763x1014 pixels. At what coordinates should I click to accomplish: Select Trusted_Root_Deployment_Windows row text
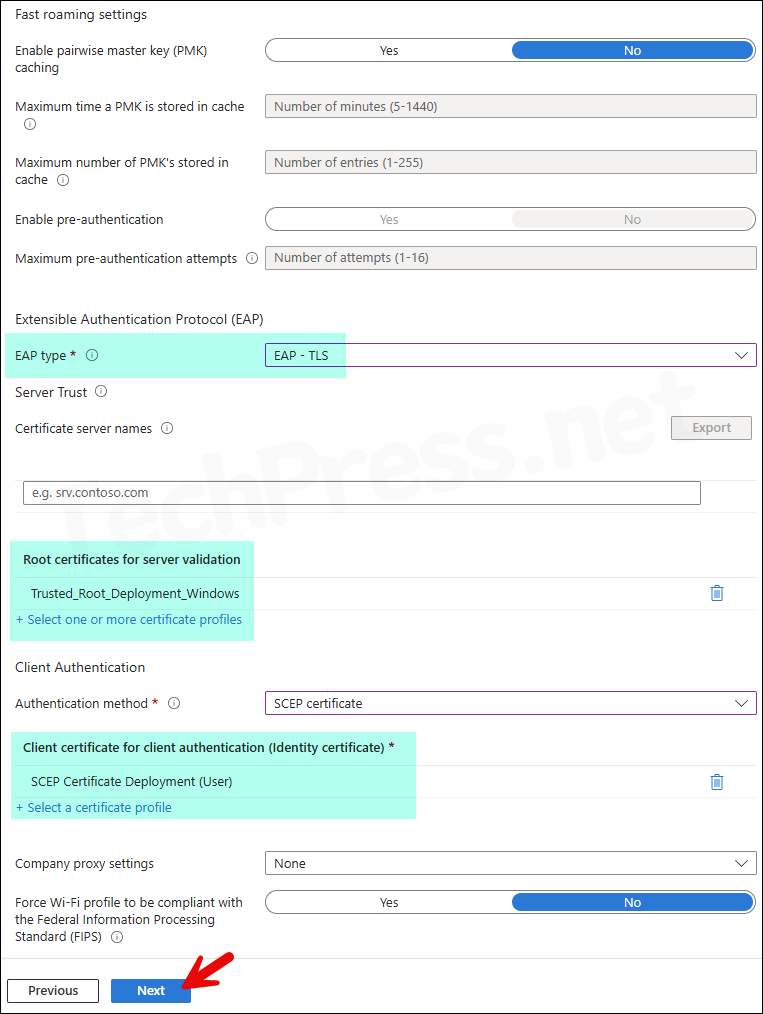coord(135,594)
